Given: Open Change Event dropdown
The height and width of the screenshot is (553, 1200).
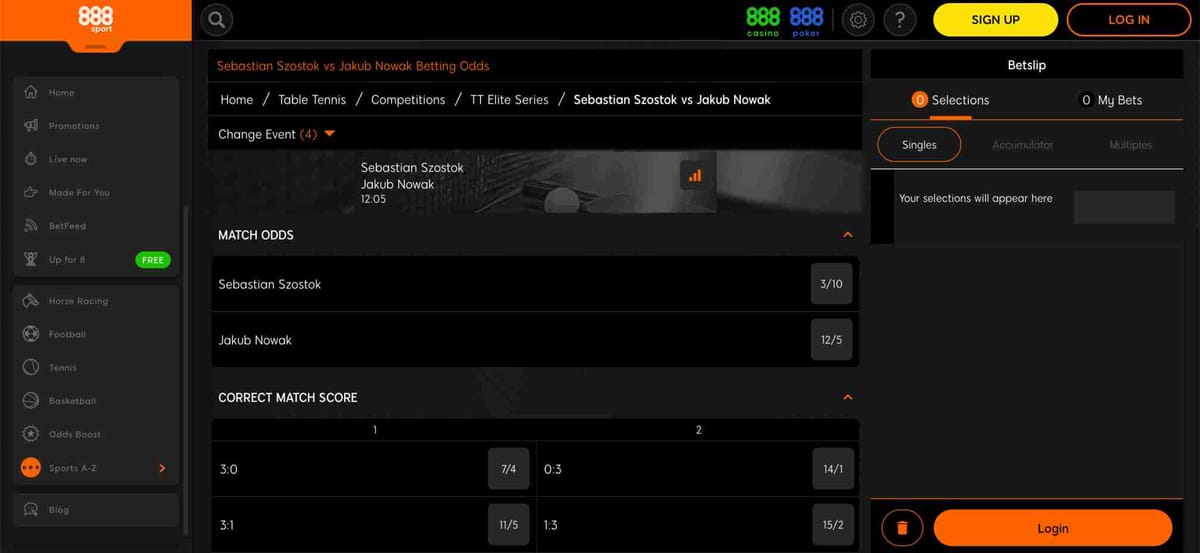Looking at the screenshot, I should [x=277, y=134].
